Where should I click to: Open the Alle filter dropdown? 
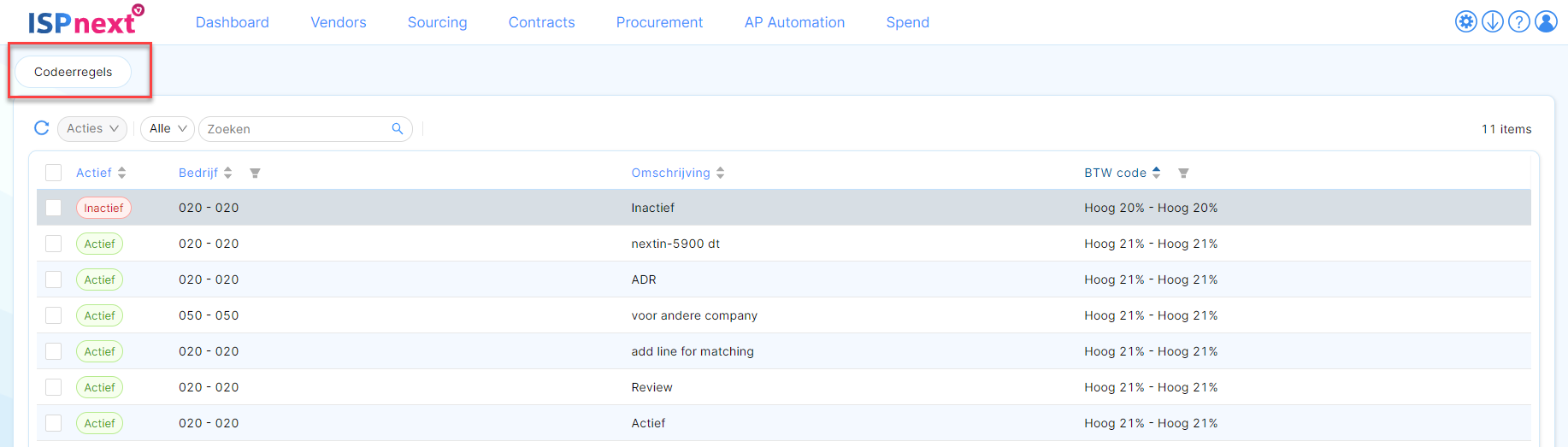(168, 129)
